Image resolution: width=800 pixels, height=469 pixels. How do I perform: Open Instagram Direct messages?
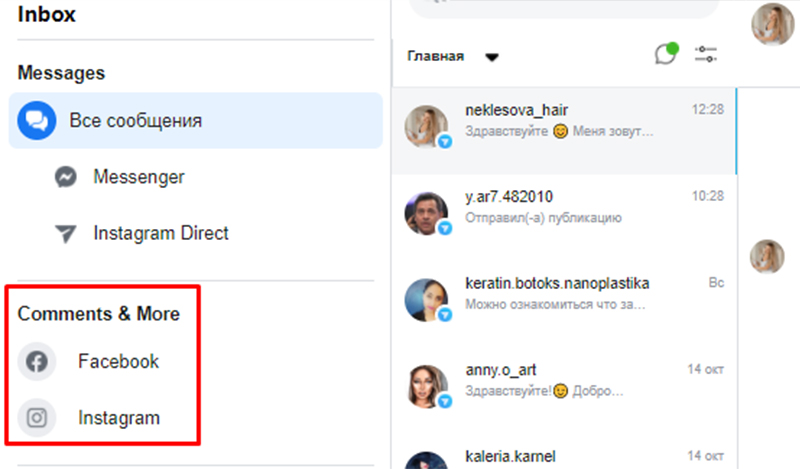point(161,233)
